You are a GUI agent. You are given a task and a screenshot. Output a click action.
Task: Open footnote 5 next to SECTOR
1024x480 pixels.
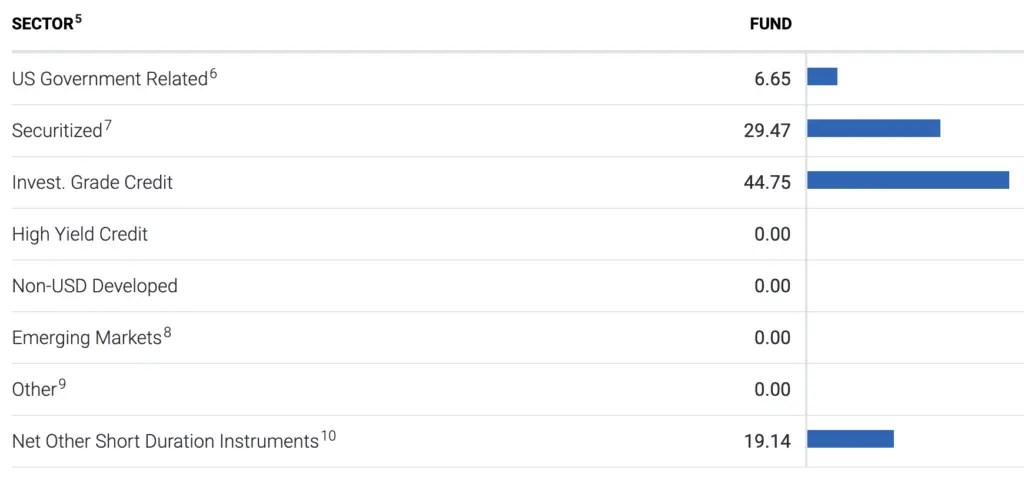[x=78, y=19]
